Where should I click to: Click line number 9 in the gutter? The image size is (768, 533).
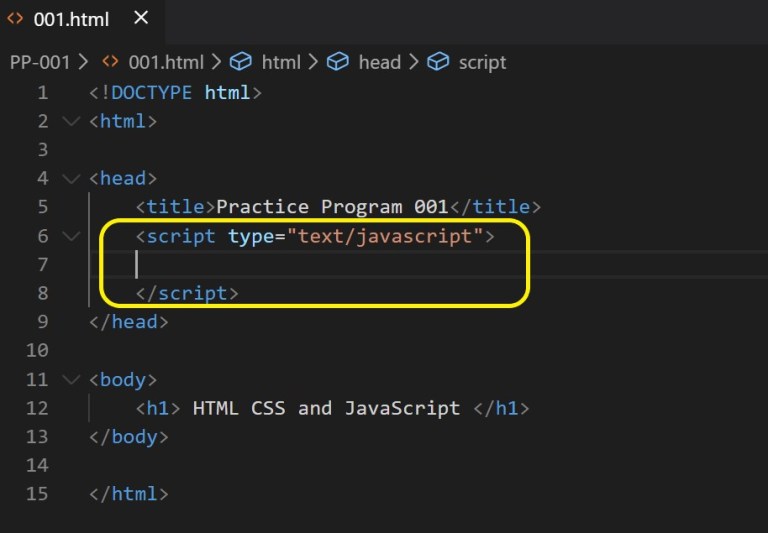coord(43,322)
